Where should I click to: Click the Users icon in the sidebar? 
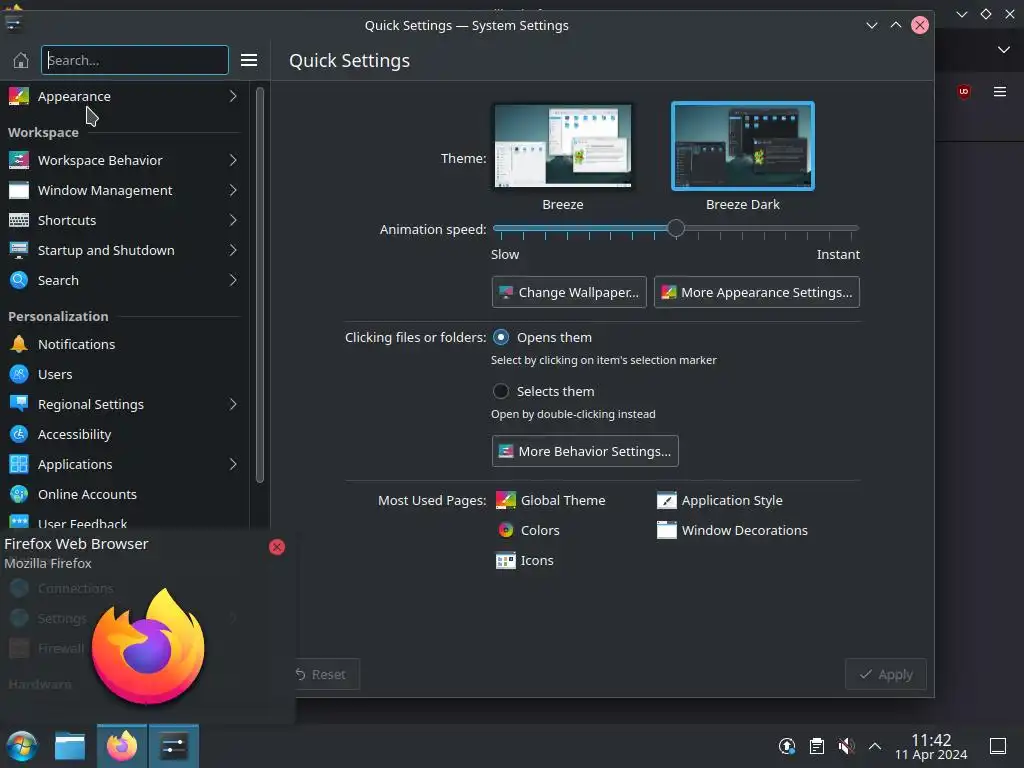(18, 374)
